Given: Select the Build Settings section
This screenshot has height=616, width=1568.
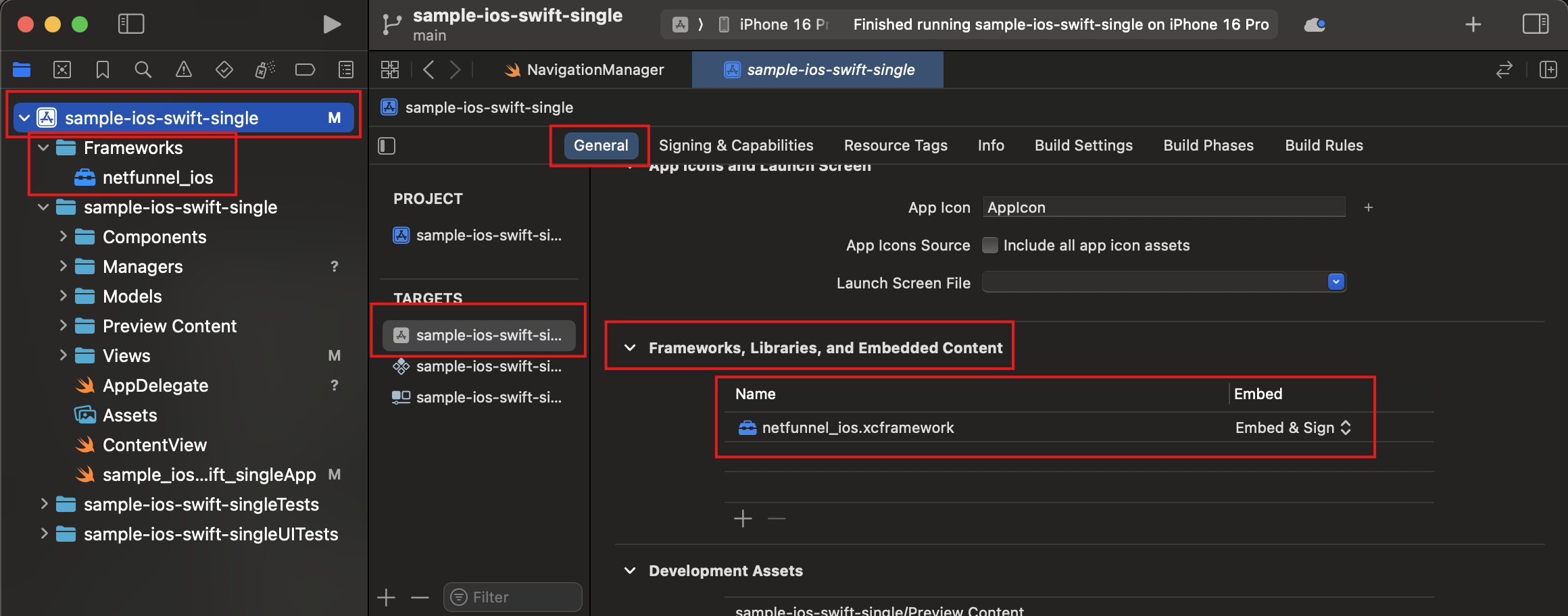Looking at the screenshot, I should pyautogui.click(x=1083, y=145).
